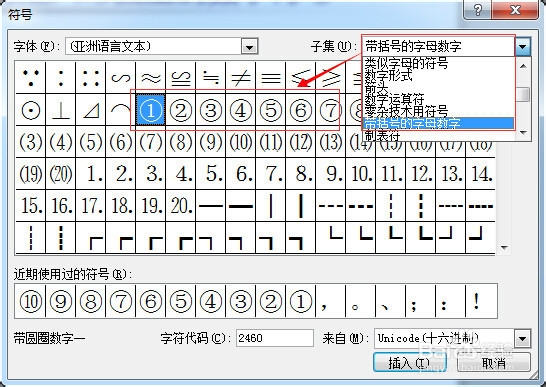Select the arc ⌒ symbol
This screenshot has width=546, height=387.
coord(120,110)
